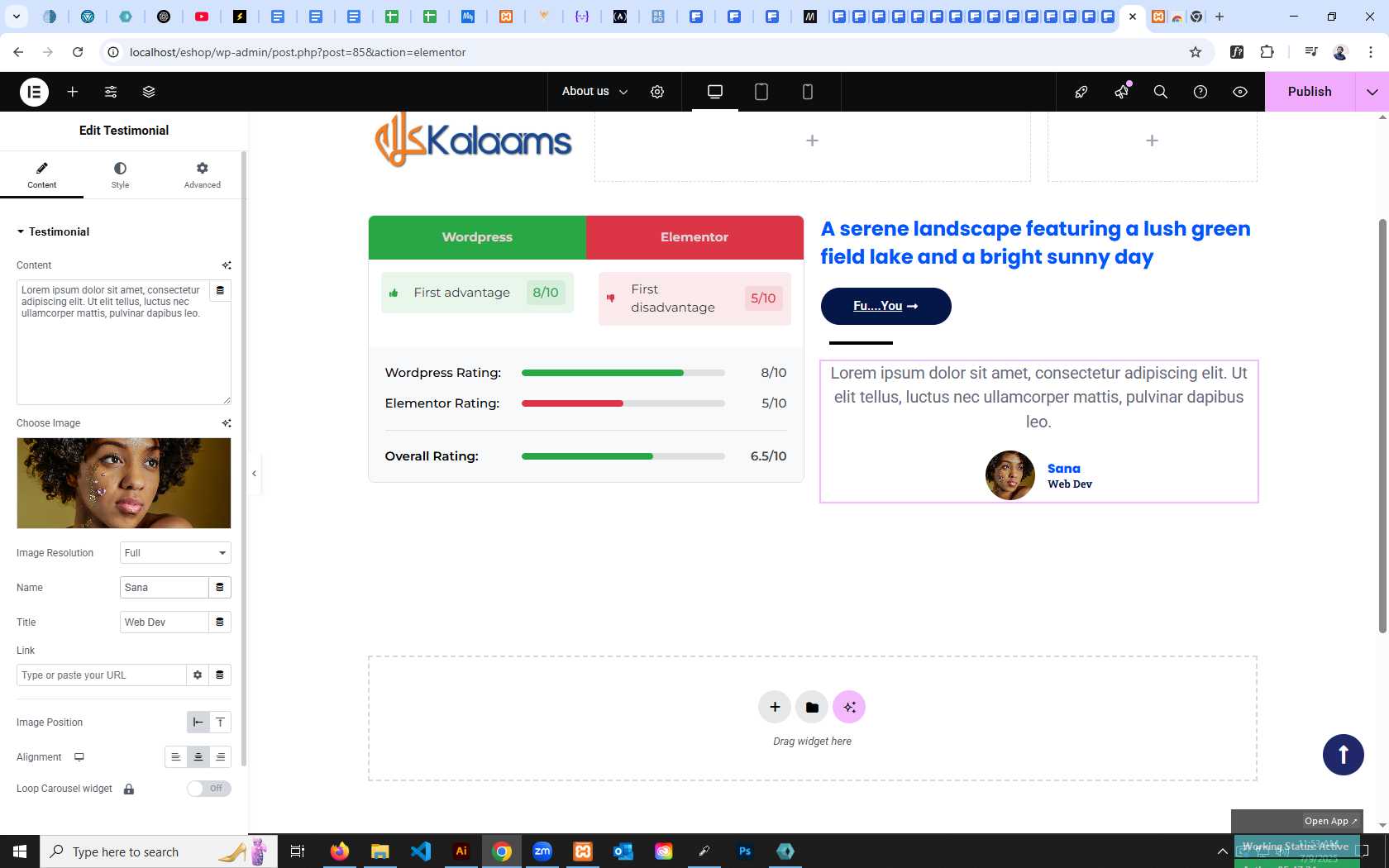Click plus in right empty column
This screenshot has width=1389, height=868.
1153,141
